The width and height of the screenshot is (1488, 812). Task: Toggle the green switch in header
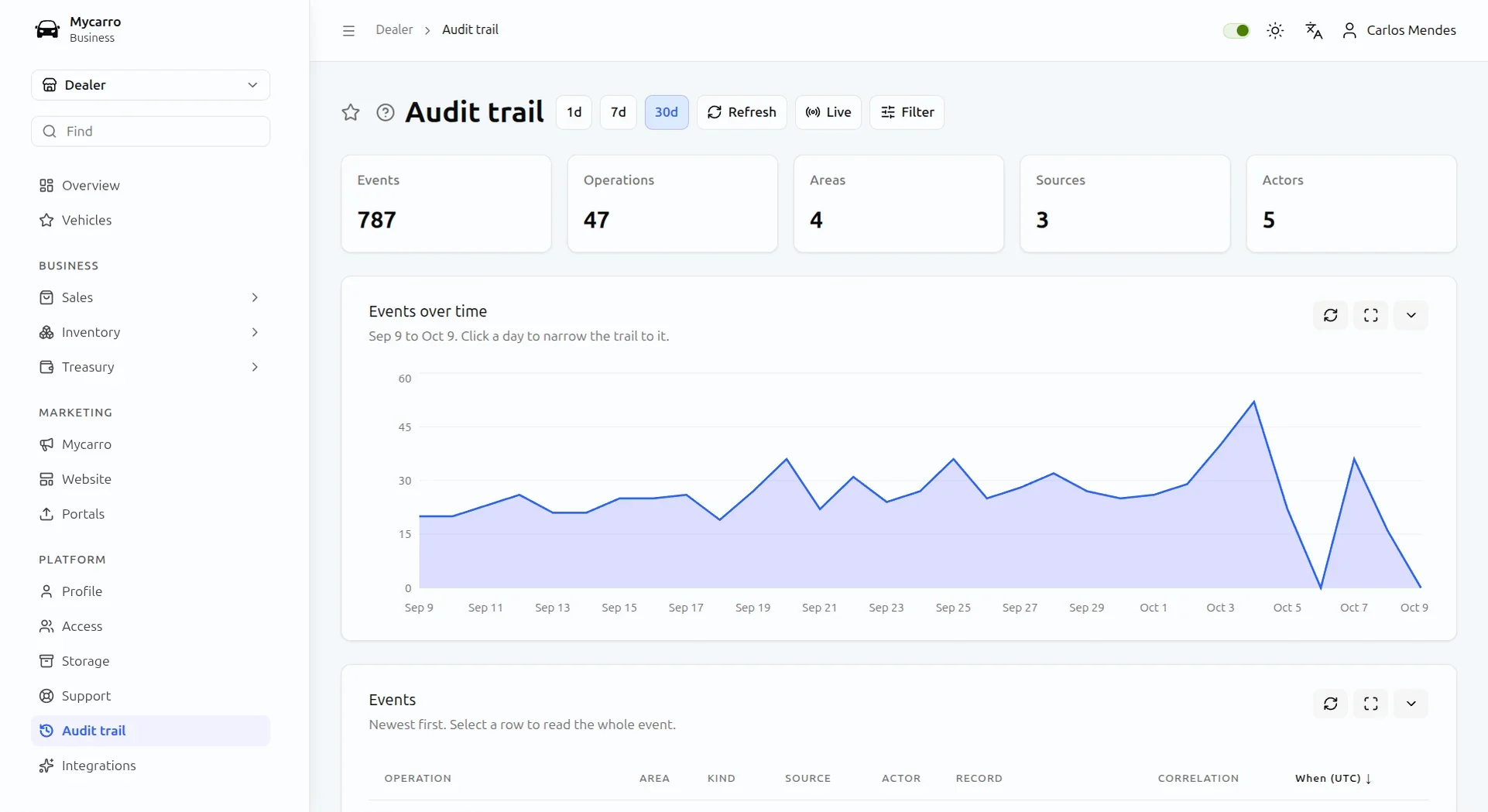[1236, 30]
